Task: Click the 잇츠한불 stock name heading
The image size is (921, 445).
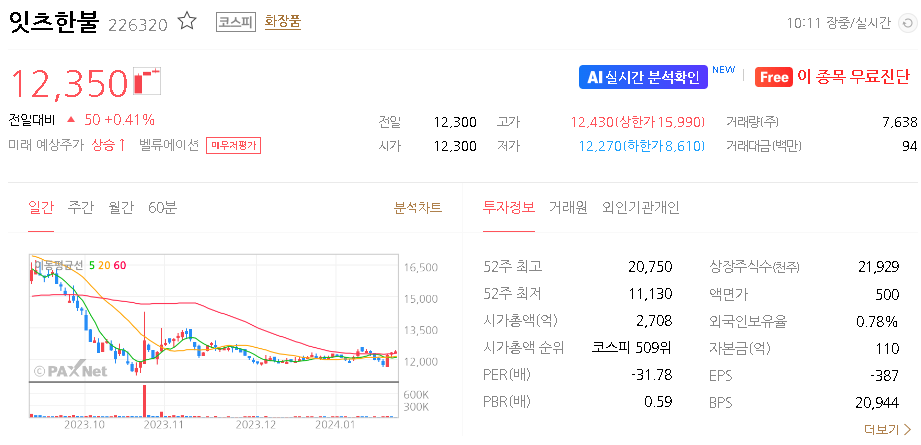Action: [x=53, y=21]
